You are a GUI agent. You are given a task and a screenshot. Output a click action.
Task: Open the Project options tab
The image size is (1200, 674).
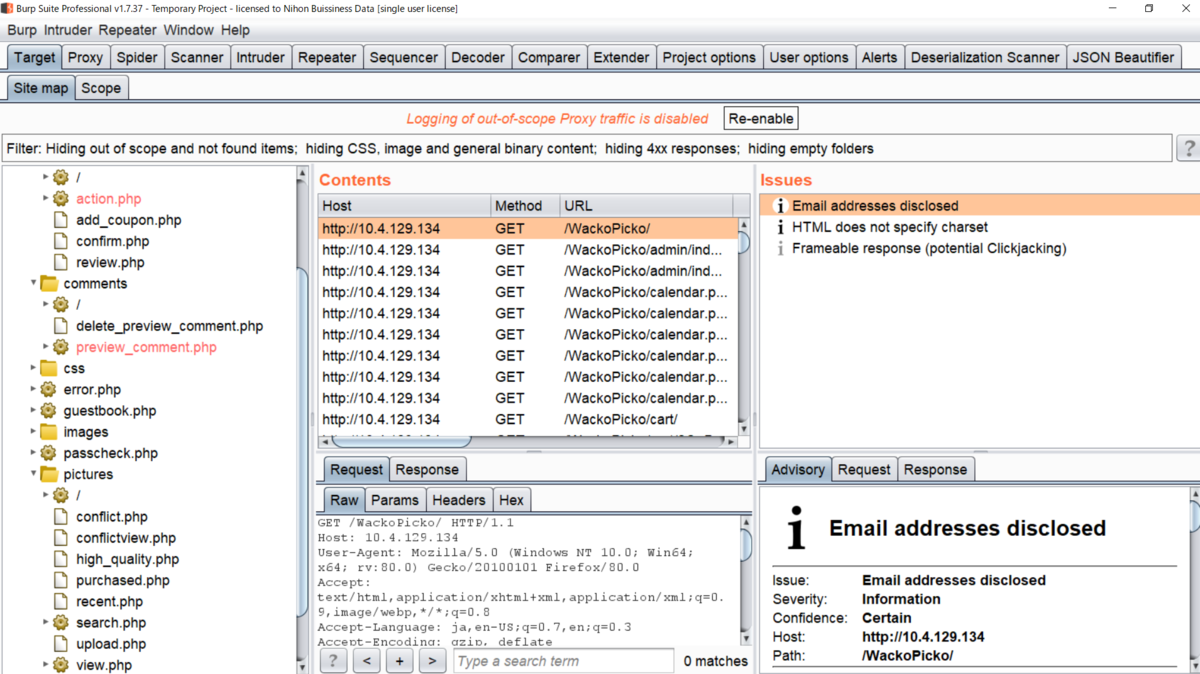tap(709, 57)
